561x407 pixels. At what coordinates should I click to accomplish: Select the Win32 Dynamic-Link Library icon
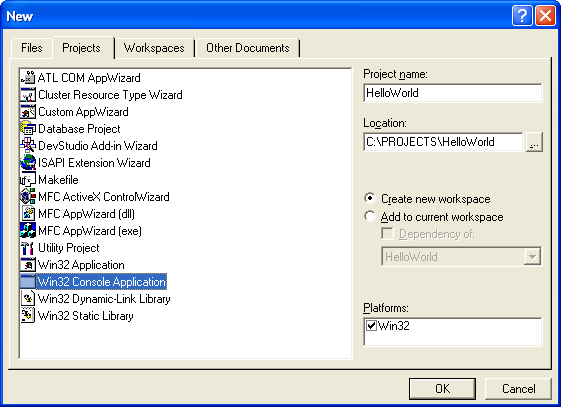(x=28, y=299)
